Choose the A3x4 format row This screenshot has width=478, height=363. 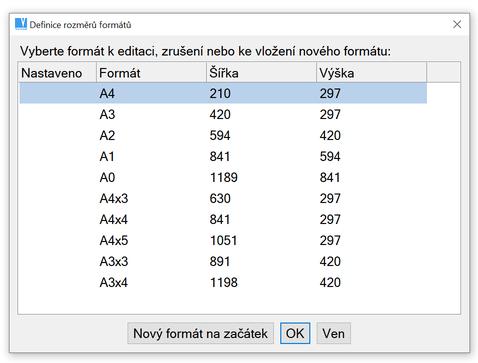coord(223,282)
